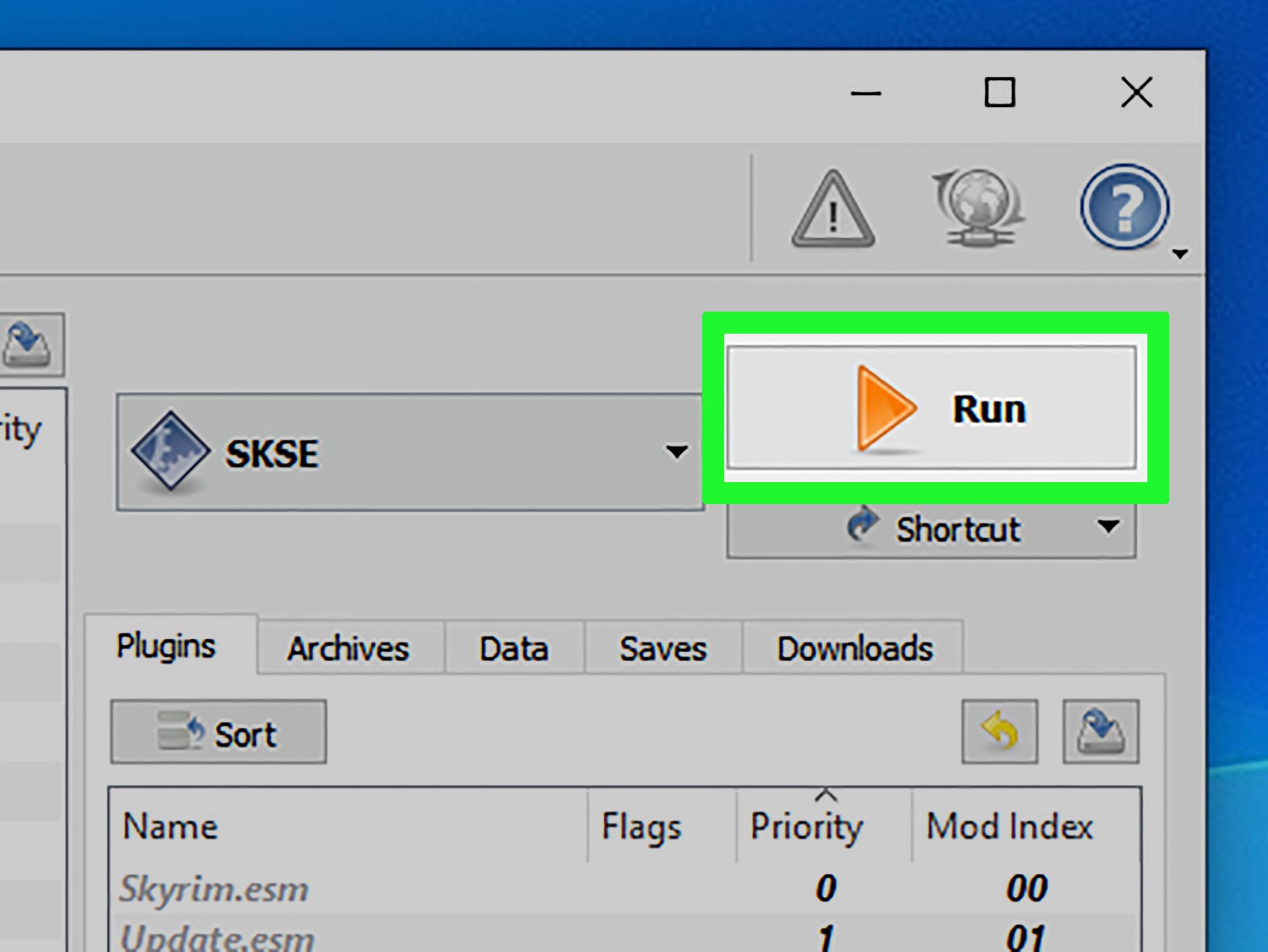This screenshot has height=952, width=1268.
Task: Click the orange Run play button
Action: (931, 408)
